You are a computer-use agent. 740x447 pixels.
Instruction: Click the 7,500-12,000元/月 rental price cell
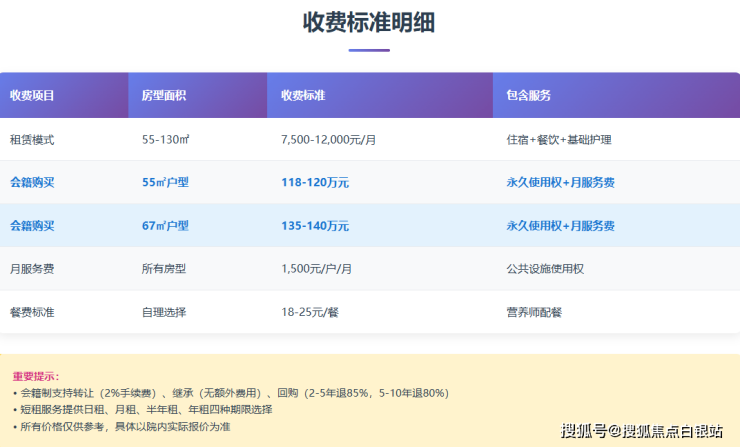[x=328, y=140]
